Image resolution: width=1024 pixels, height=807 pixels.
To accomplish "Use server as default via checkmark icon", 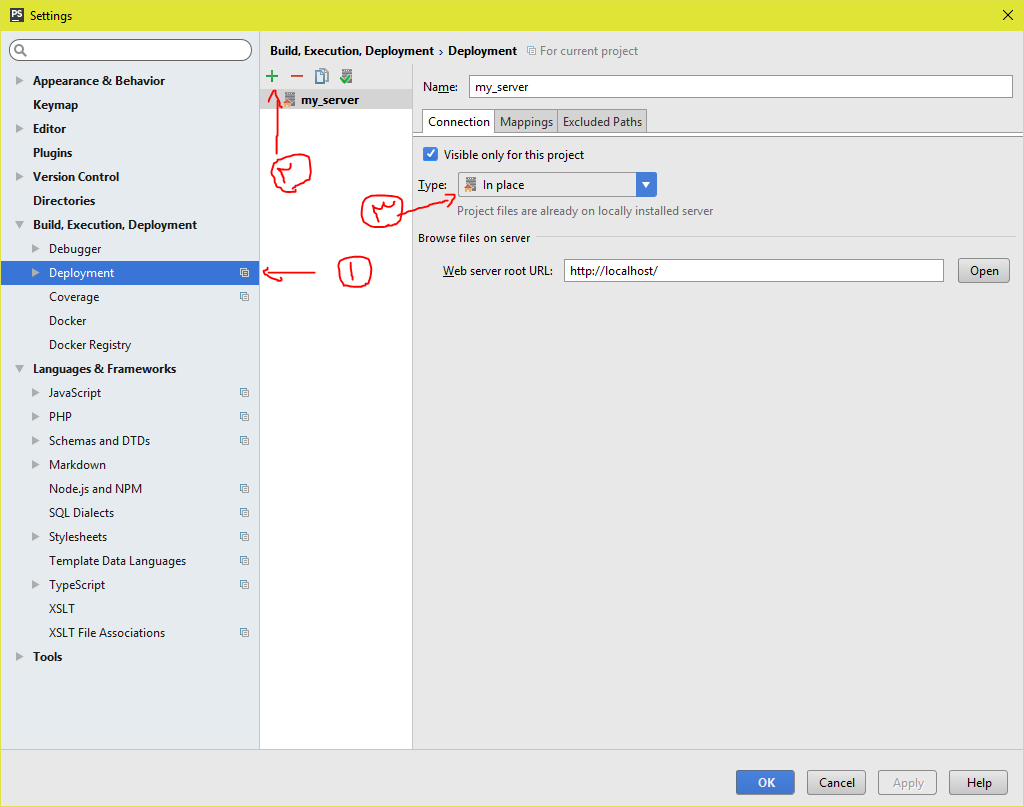I will click(x=346, y=76).
